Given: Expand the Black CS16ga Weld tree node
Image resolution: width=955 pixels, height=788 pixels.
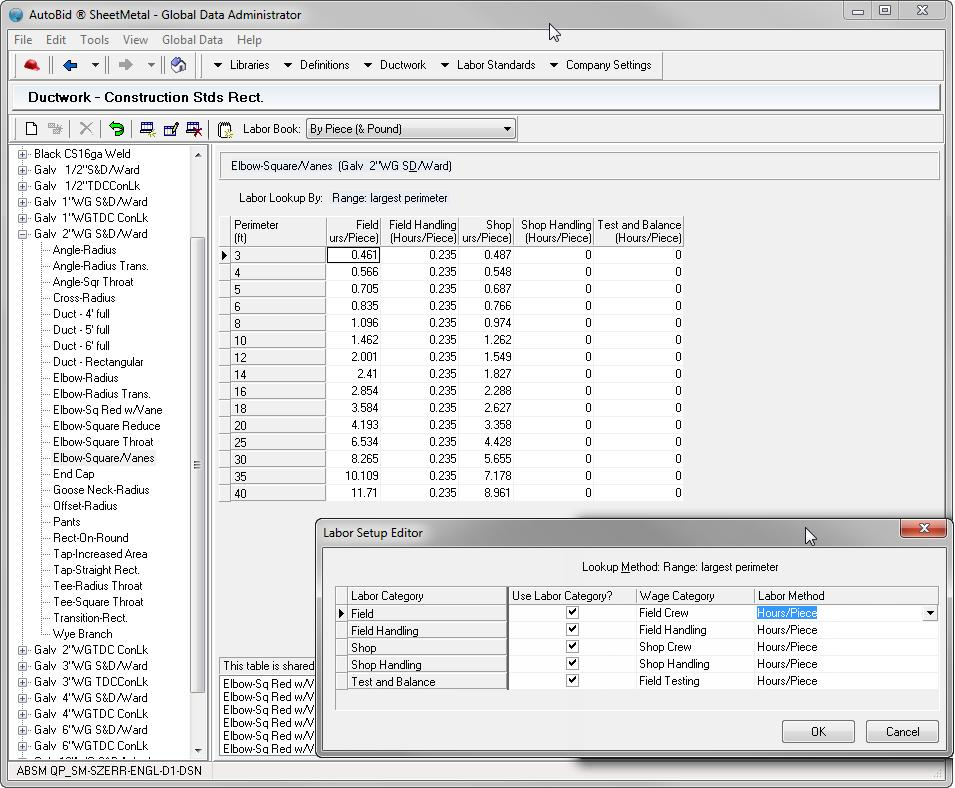Looking at the screenshot, I should [23, 154].
